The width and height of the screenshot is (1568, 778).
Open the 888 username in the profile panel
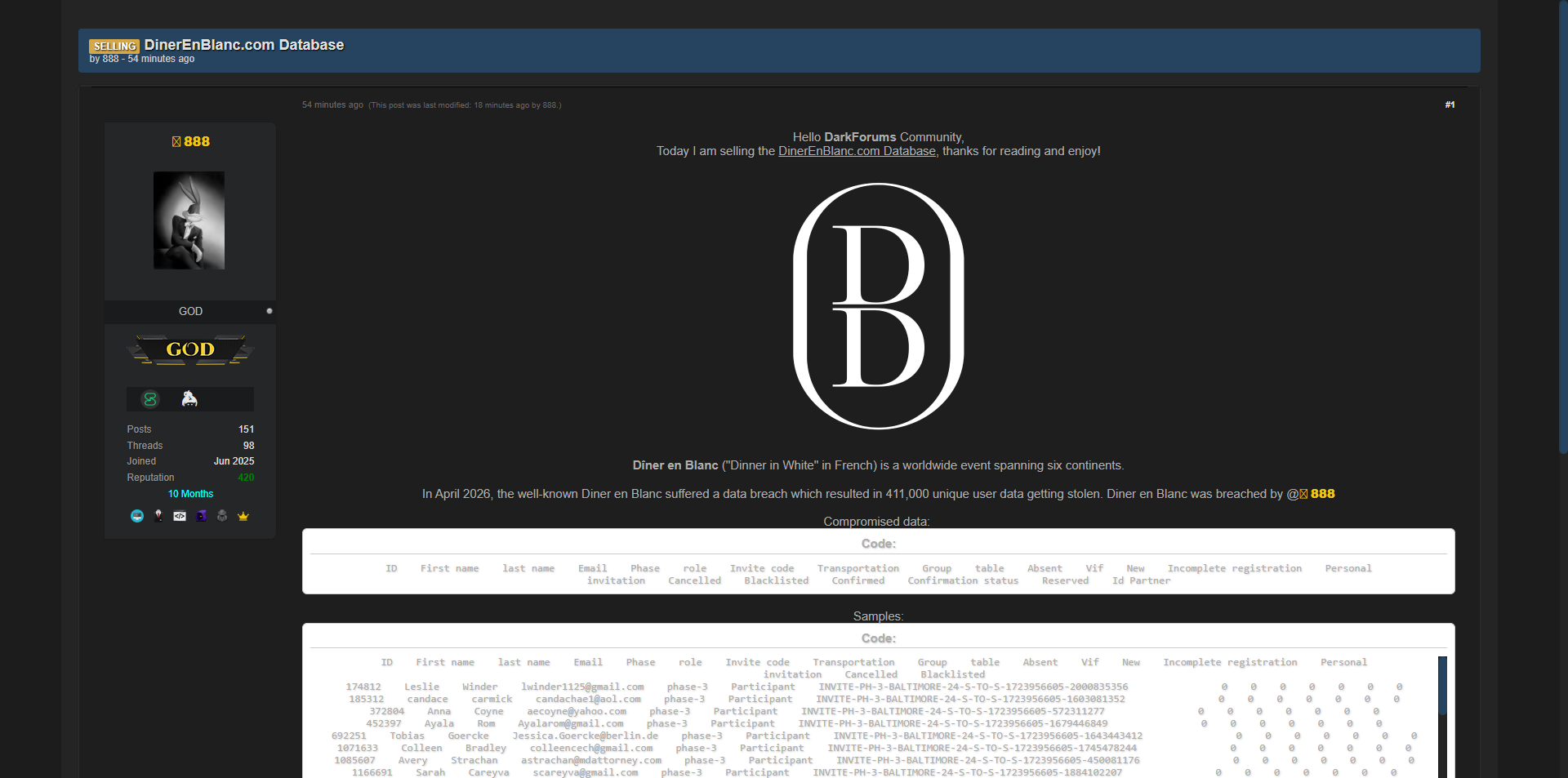click(x=196, y=142)
